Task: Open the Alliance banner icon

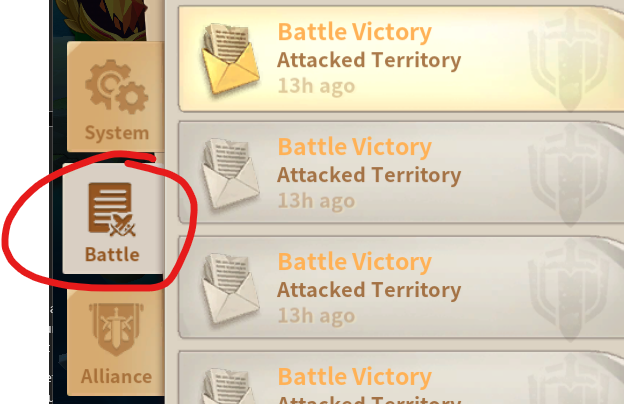Action: [x=116, y=329]
